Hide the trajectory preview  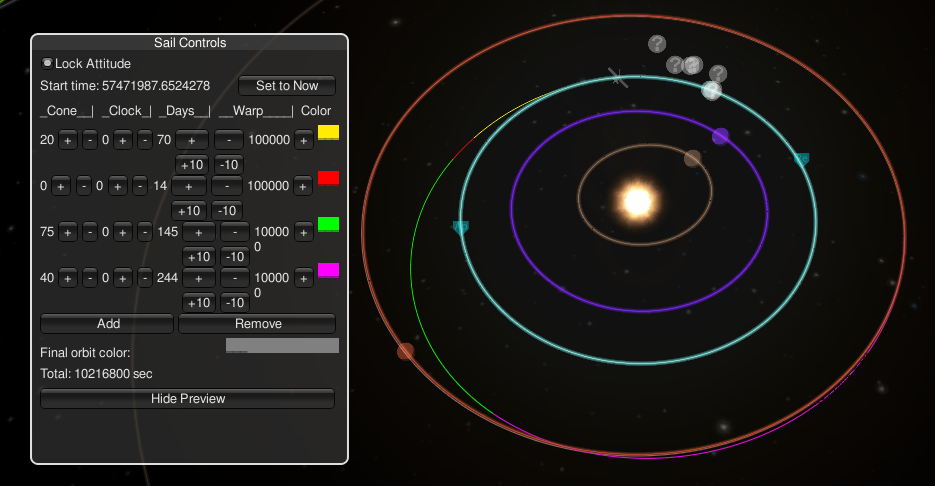[187, 399]
